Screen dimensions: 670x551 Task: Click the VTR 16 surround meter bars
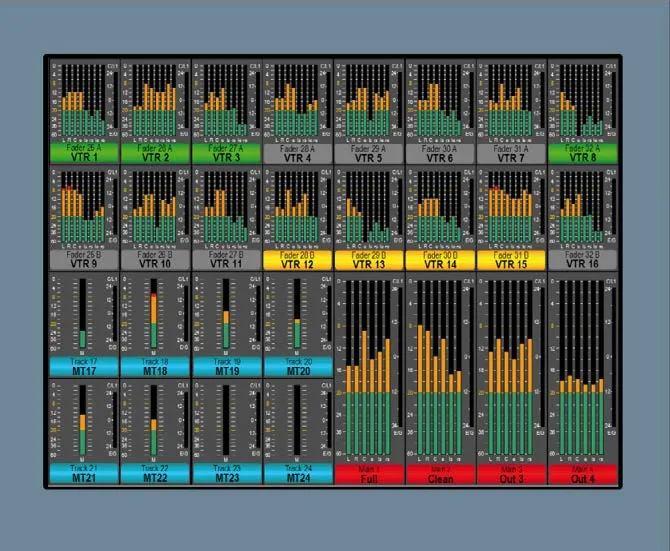coord(581,207)
